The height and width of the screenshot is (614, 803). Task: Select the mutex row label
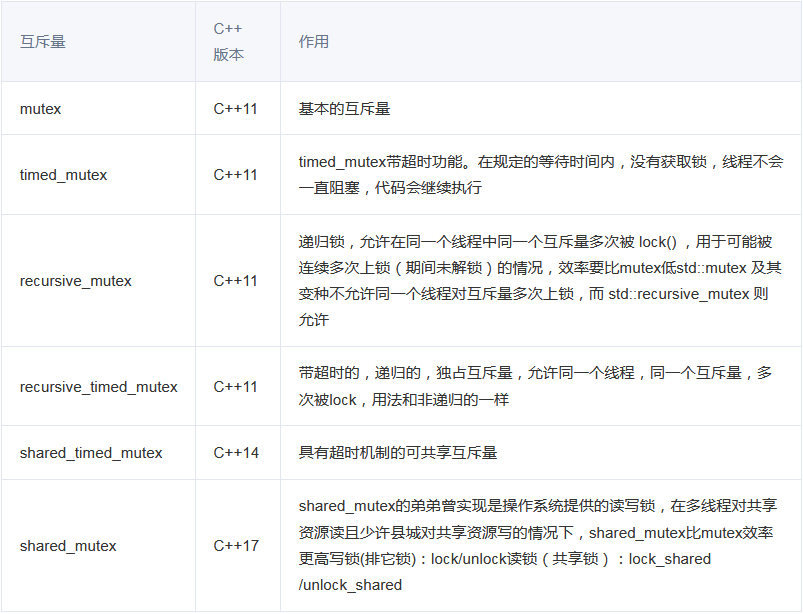coord(40,108)
